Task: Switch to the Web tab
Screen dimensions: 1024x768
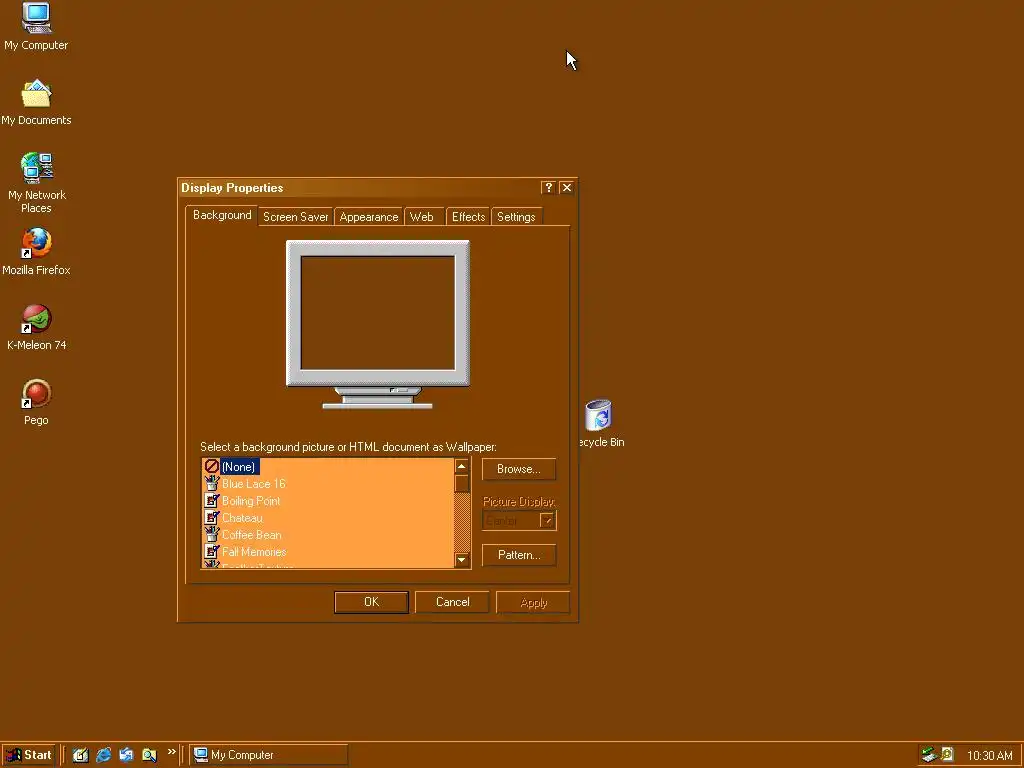Action: pos(422,217)
